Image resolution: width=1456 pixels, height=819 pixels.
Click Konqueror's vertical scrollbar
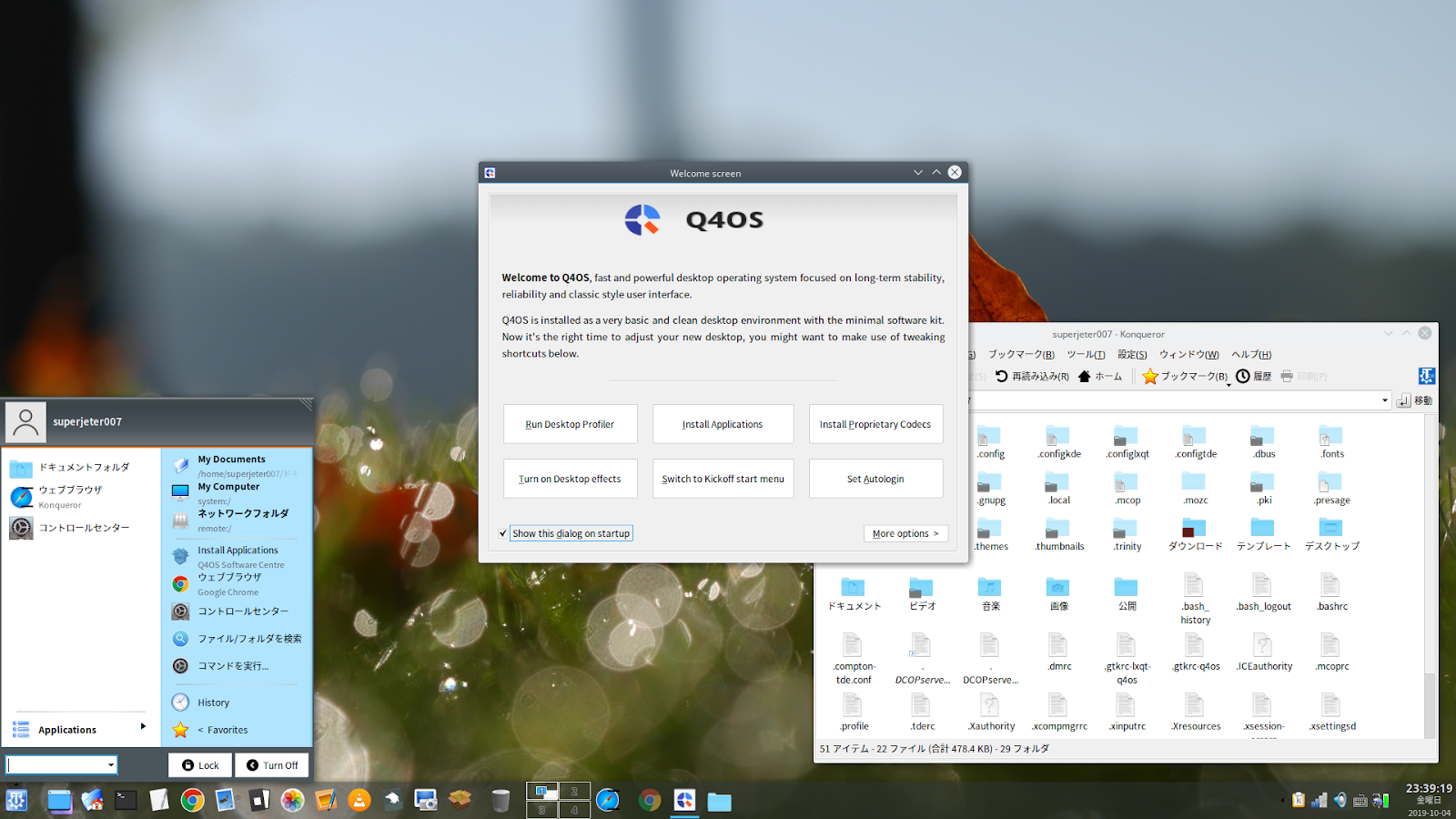coord(1430,577)
